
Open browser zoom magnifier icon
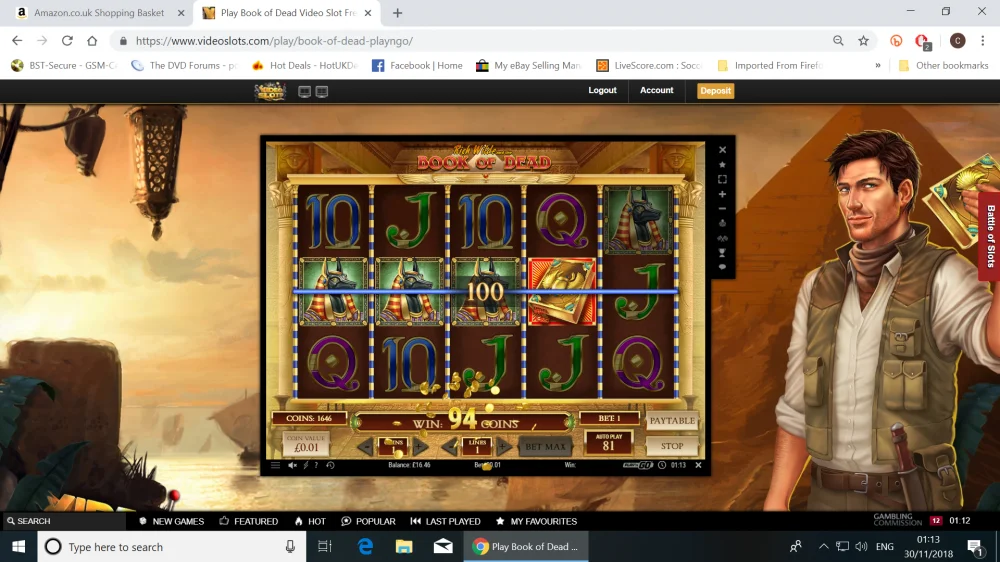838,41
